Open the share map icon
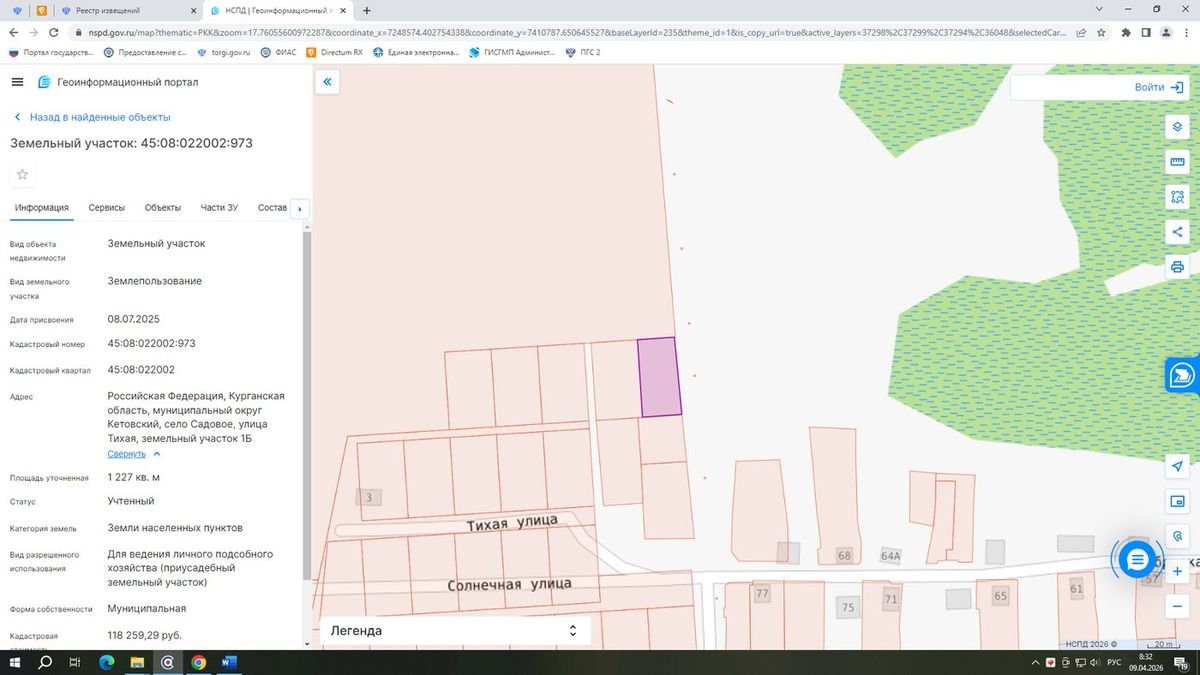 coord(1177,232)
